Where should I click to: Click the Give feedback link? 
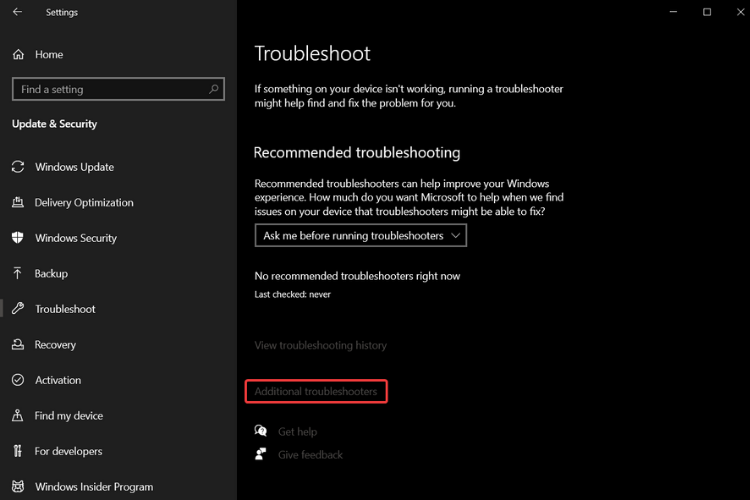point(310,455)
